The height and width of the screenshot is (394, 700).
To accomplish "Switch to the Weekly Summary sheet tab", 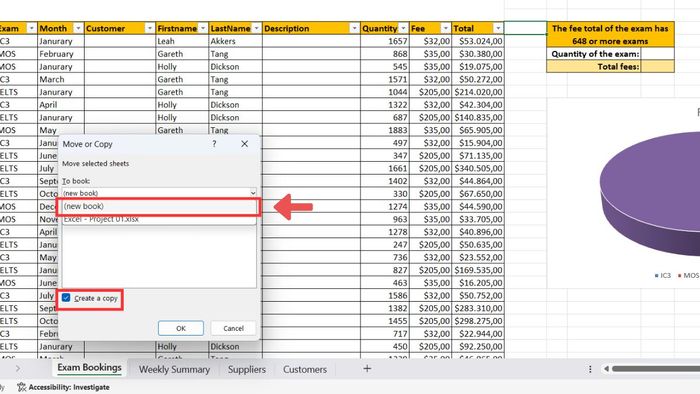I will pos(174,369).
